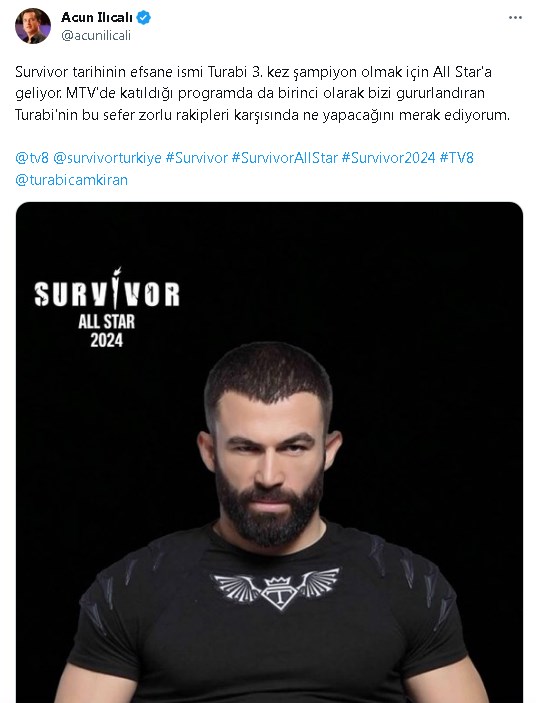Viewport: 536px width, 703px height.
Task: Click the #TV8 hashtag
Action: click(x=456, y=158)
